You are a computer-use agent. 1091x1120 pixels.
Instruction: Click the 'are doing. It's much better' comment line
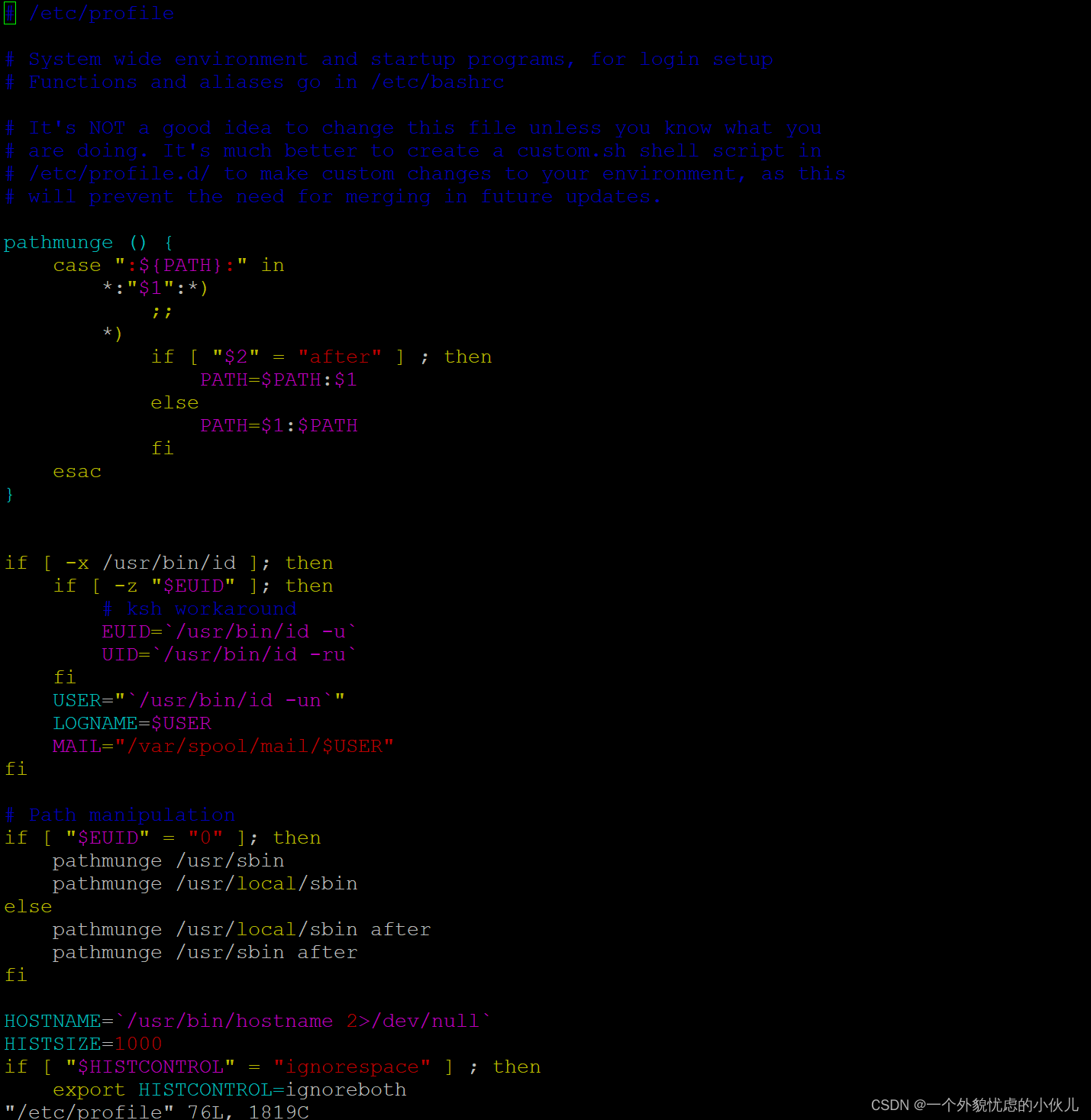413,151
